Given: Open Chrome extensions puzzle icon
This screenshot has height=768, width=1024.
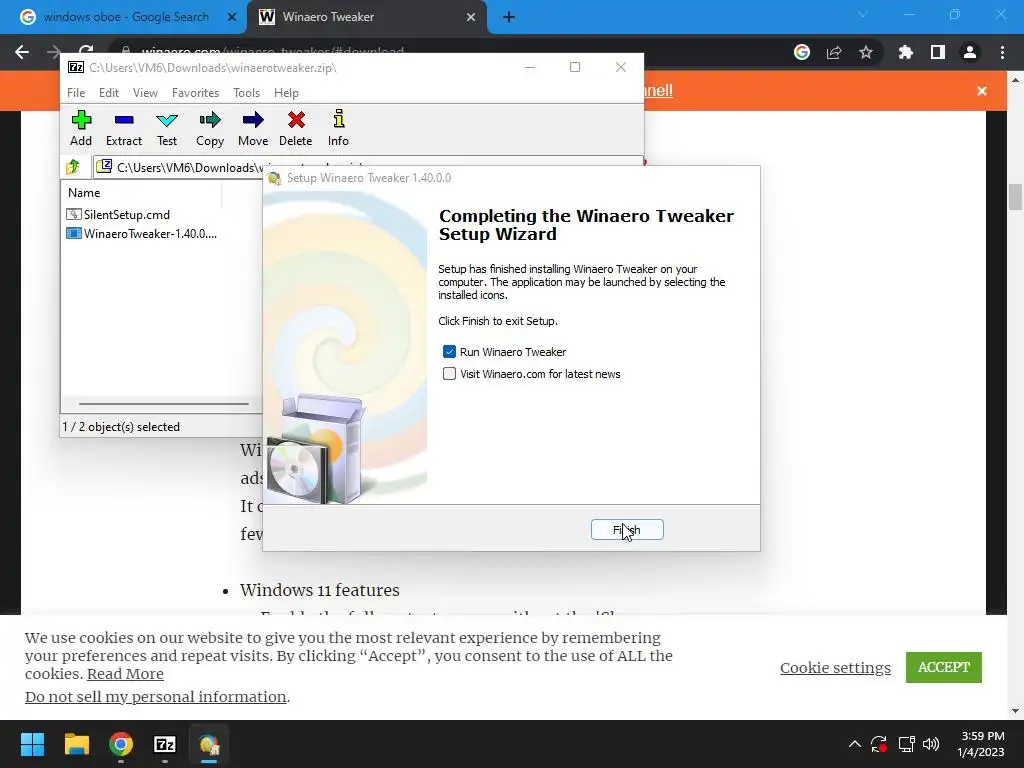Looking at the screenshot, I should pyautogui.click(x=905, y=52).
